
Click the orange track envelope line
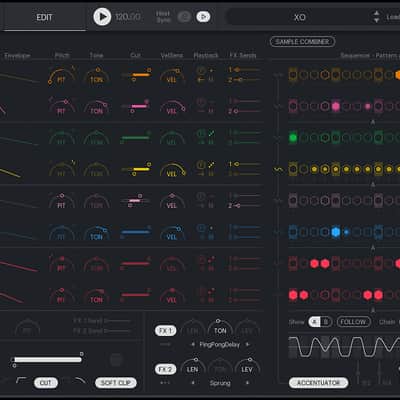(x=19, y=77)
